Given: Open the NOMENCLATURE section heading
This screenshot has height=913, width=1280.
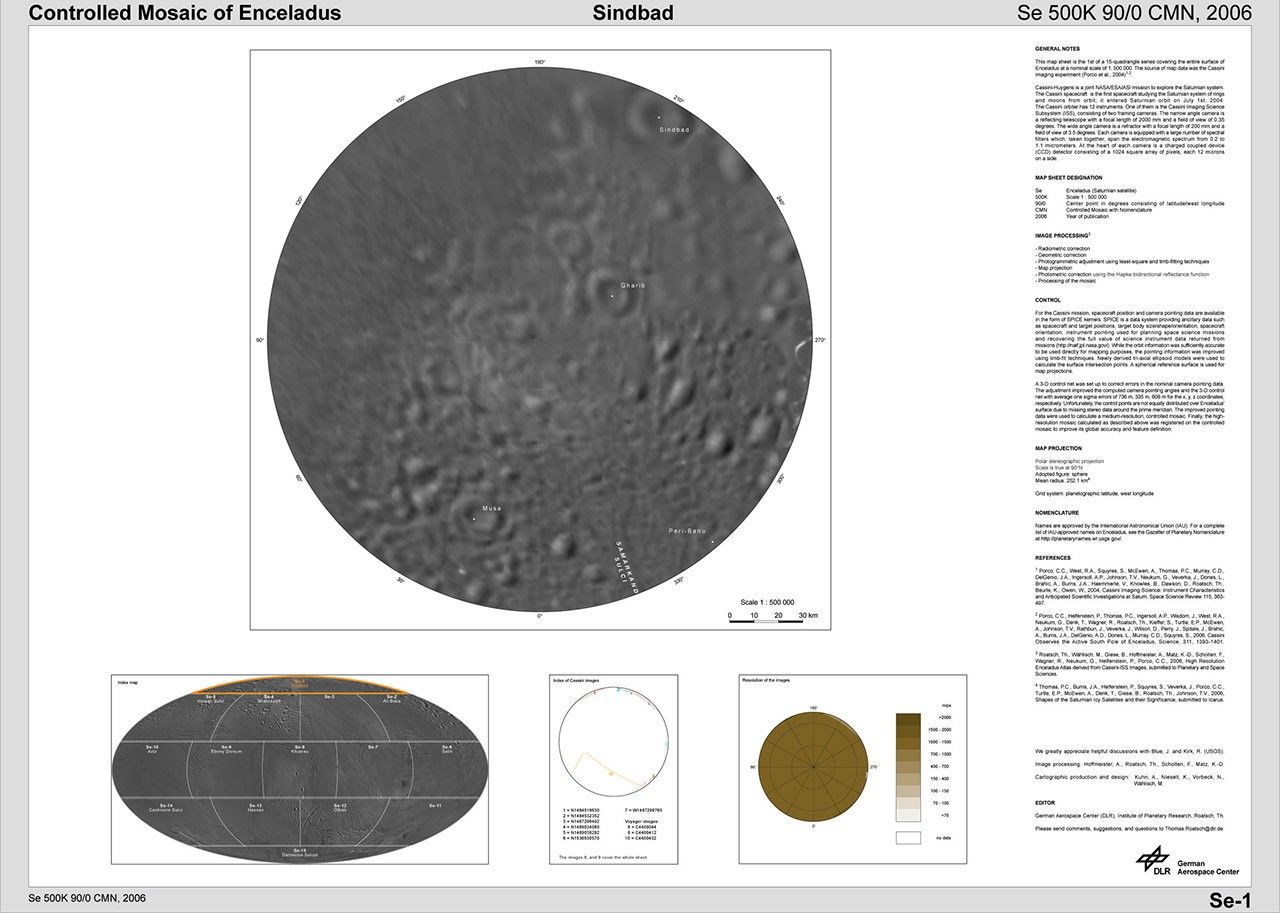Looking at the screenshot, I should [1059, 512].
